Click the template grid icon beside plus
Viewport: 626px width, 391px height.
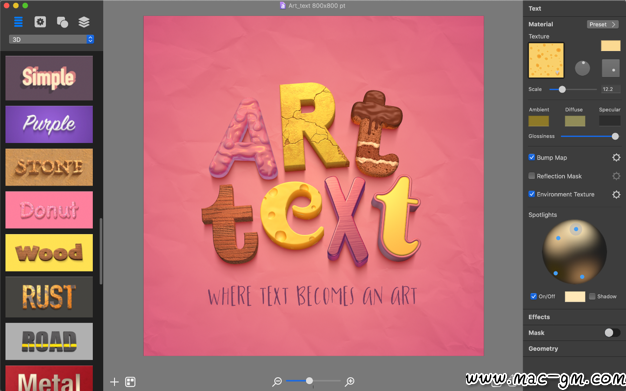pos(130,382)
